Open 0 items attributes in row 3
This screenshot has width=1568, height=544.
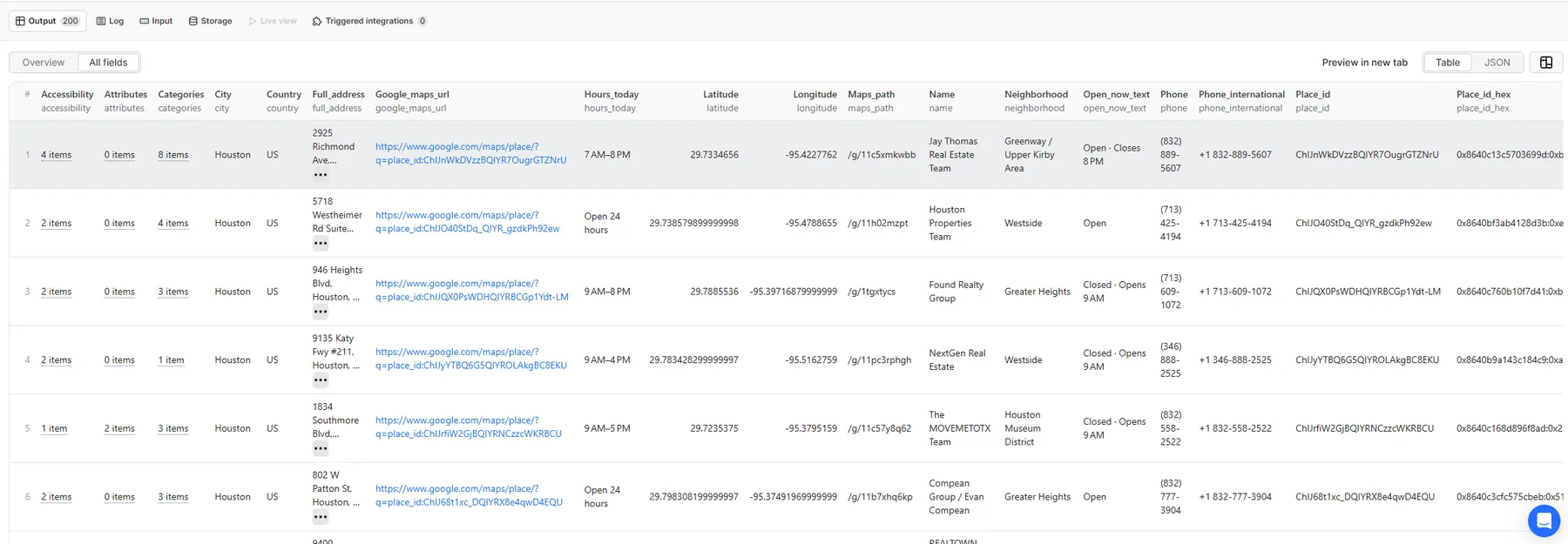click(x=119, y=292)
